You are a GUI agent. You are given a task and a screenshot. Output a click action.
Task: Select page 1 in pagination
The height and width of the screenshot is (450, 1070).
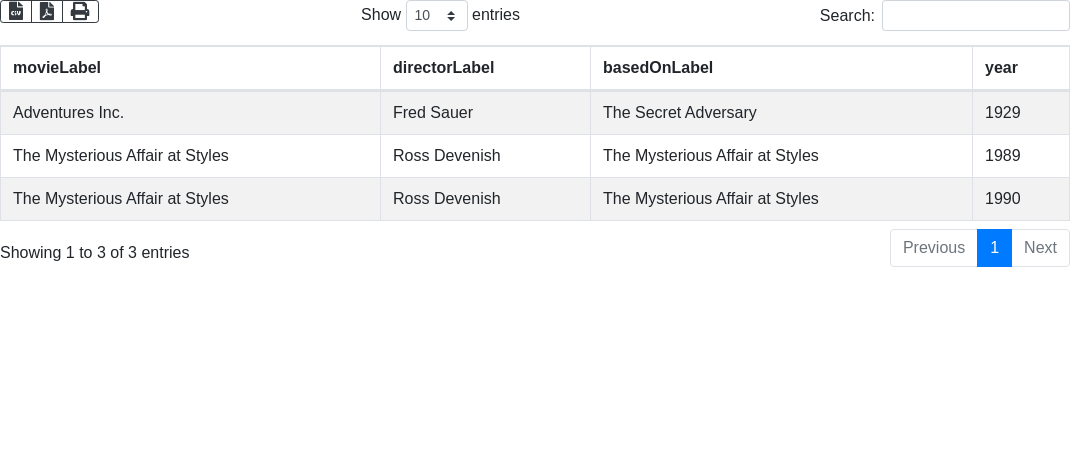click(x=994, y=248)
